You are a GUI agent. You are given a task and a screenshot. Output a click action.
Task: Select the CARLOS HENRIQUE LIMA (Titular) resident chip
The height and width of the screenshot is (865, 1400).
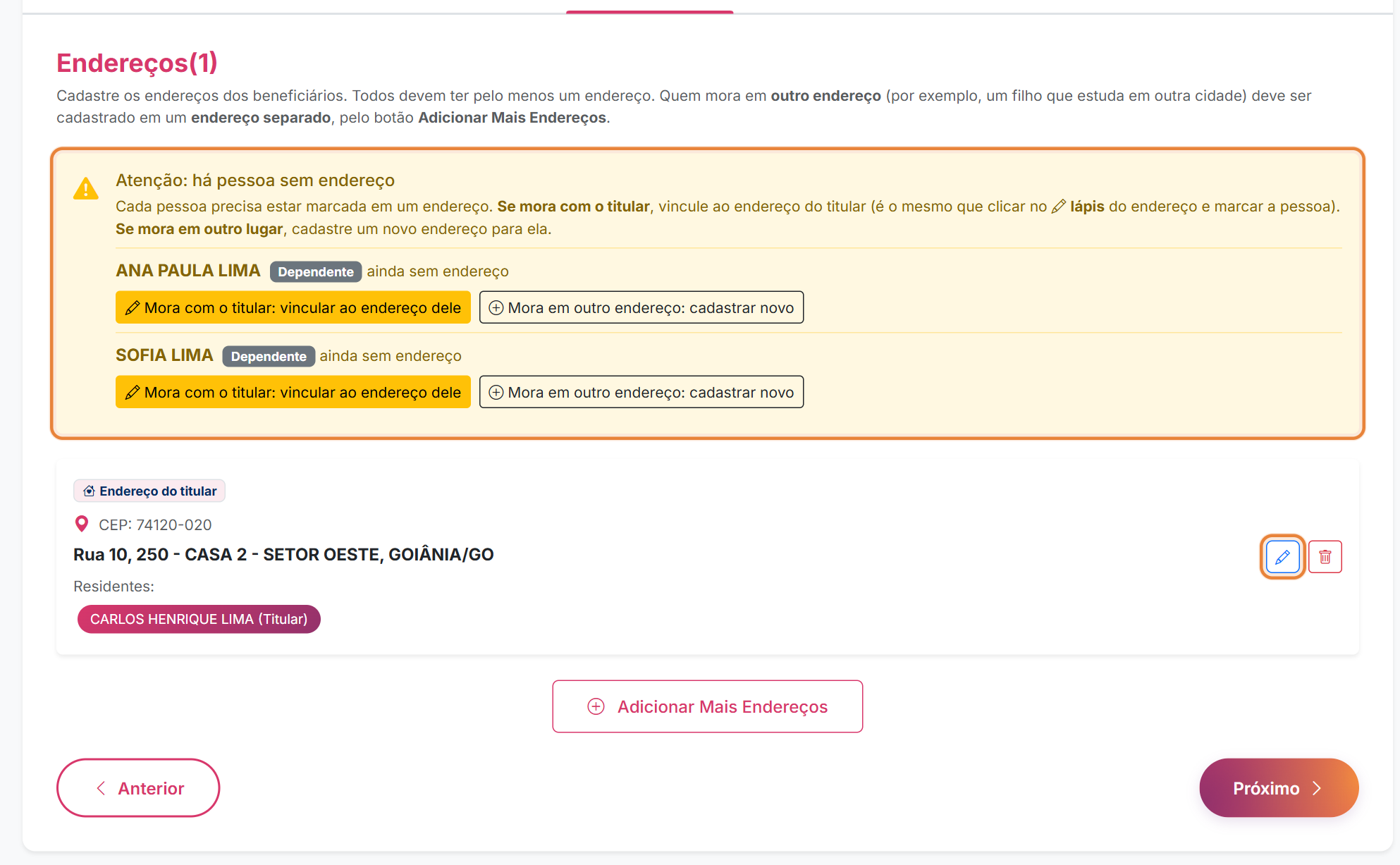coord(199,619)
